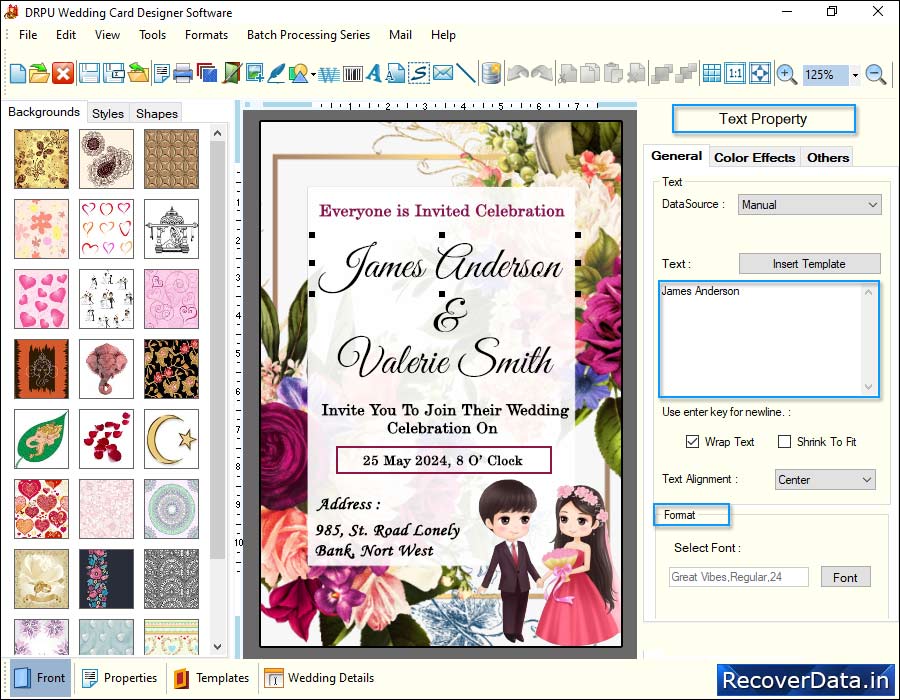
Task: Switch to the Others tab
Action: click(x=828, y=157)
